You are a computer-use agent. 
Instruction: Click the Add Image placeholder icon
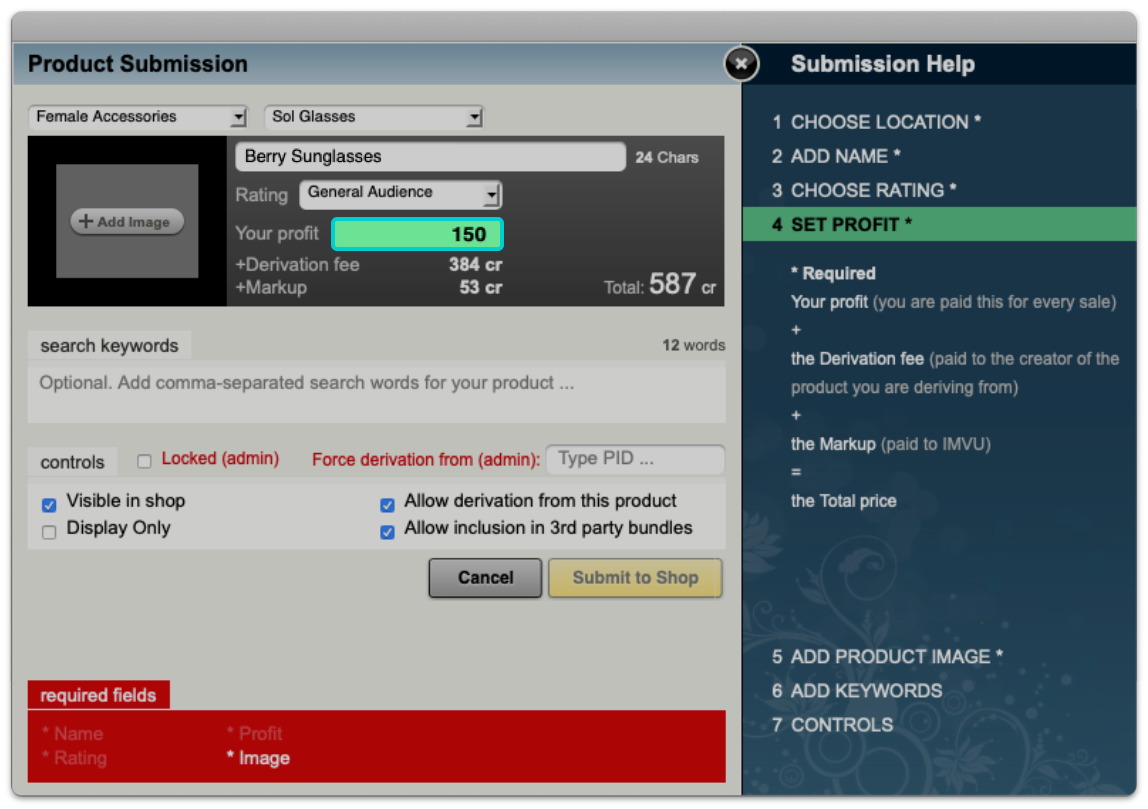coord(126,221)
